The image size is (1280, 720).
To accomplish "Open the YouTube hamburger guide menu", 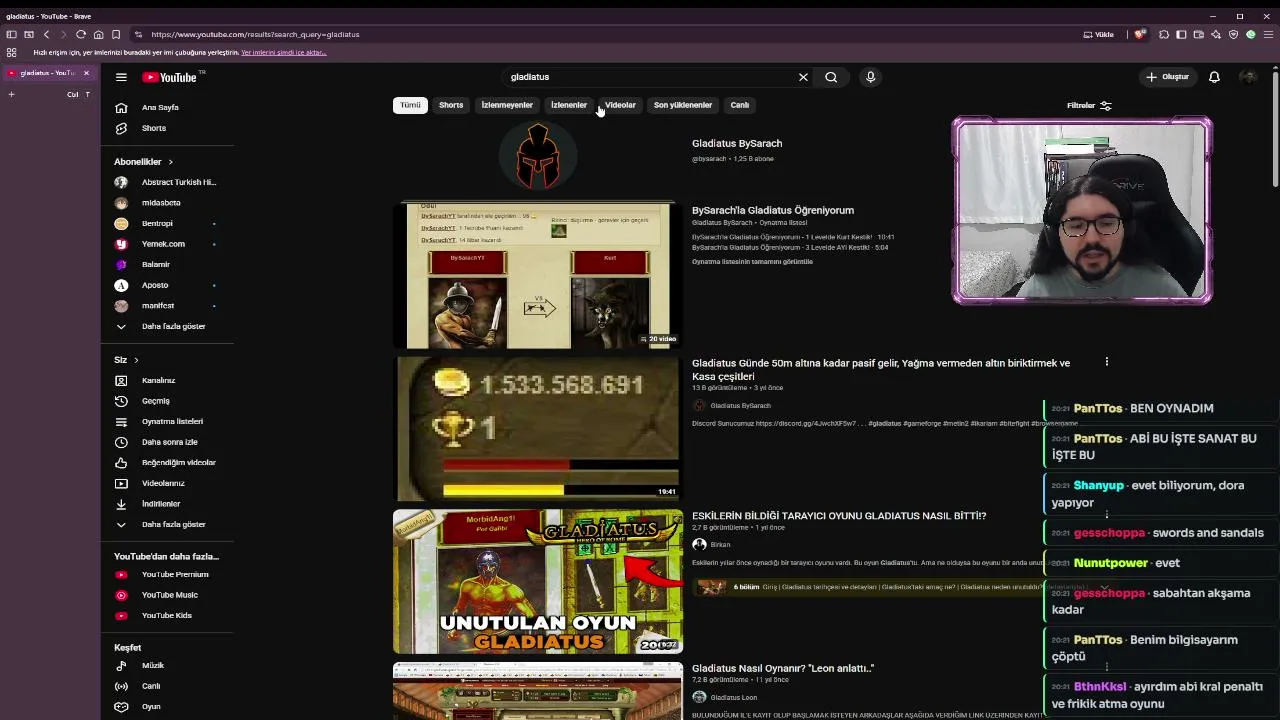I will [x=121, y=77].
